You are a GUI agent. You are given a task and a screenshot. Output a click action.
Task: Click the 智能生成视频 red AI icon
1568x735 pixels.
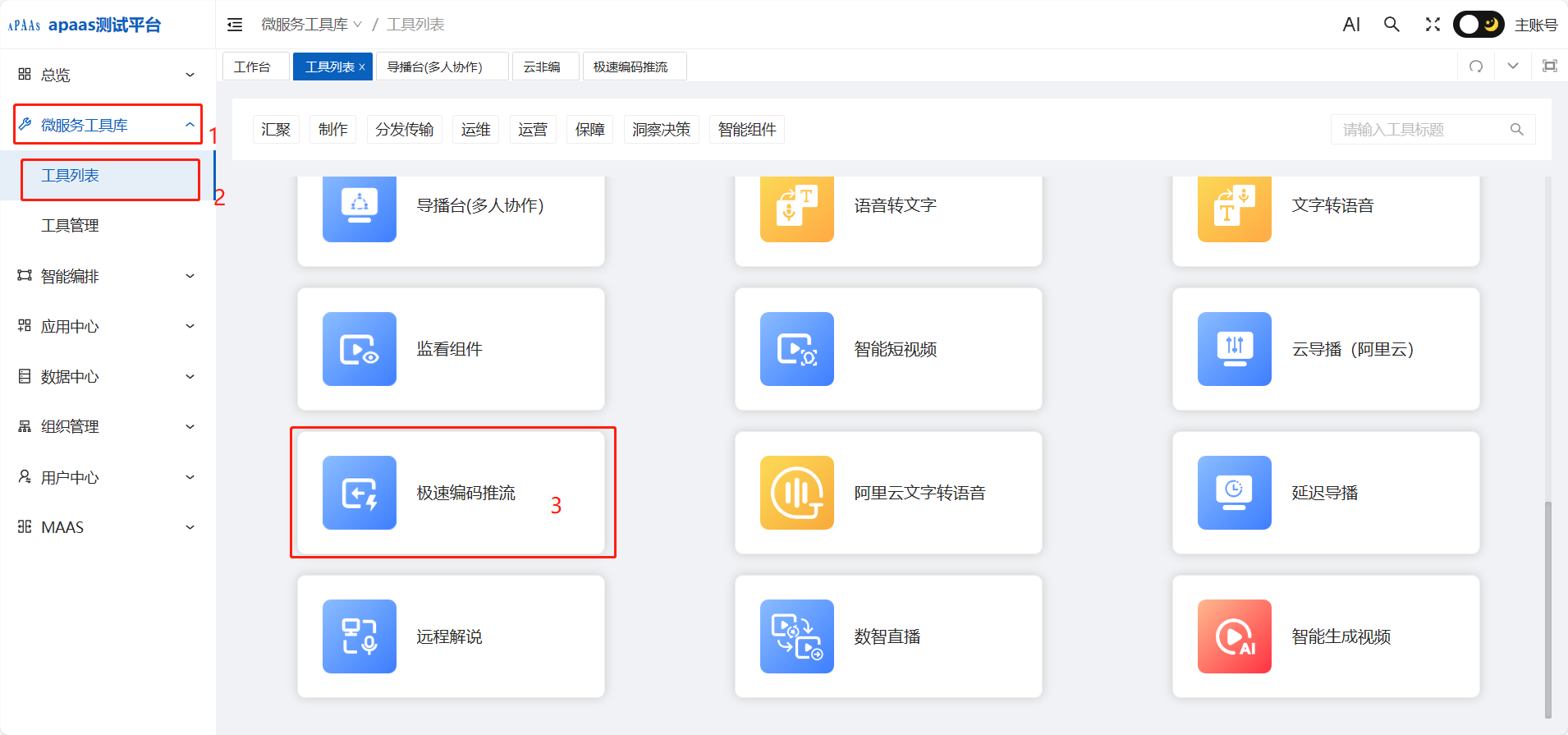pyautogui.click(x=1234, y=636)
